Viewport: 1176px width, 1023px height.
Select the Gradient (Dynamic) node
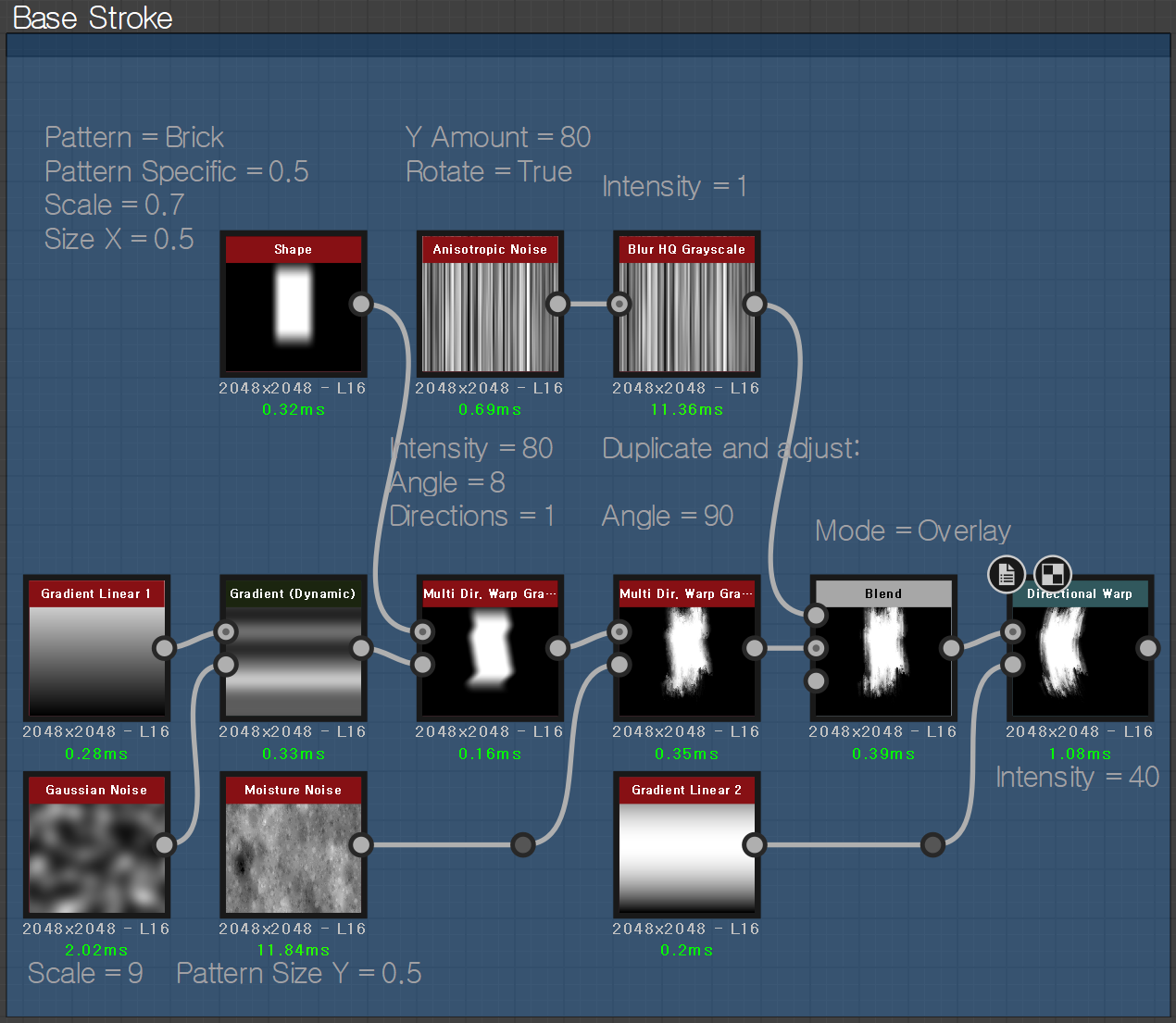click(x=294, y=648)
